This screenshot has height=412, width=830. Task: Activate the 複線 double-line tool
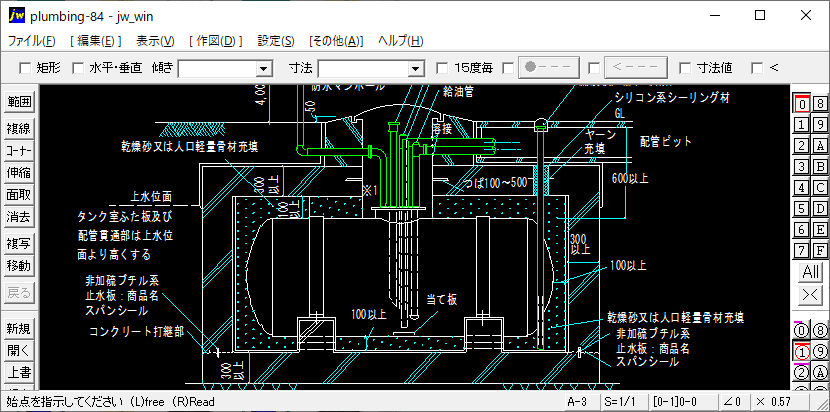tap(19, 128)
